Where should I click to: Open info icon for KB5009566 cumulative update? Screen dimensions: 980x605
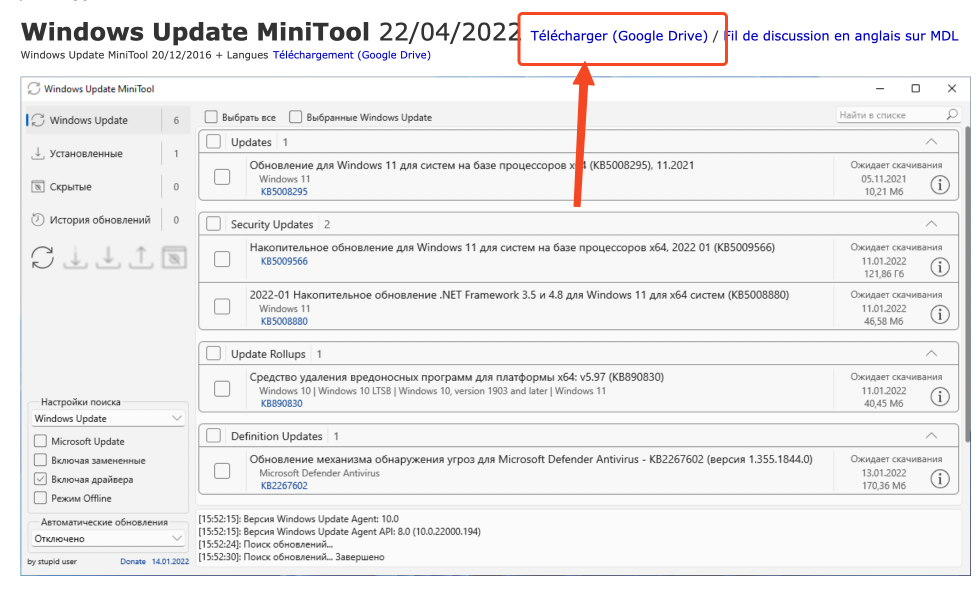pos(940,267)
